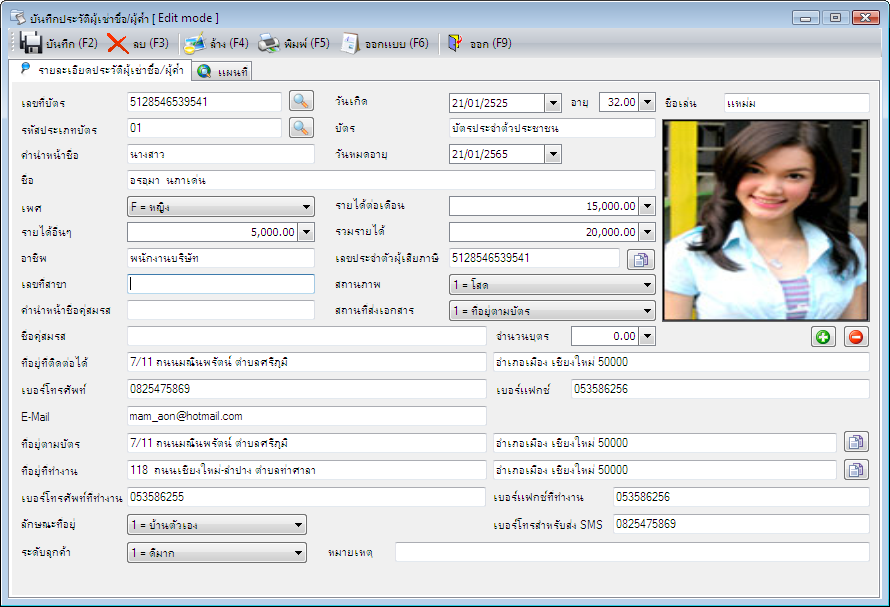Open the design report icon (F6)
890x607 pixels.
coord(350,43)
